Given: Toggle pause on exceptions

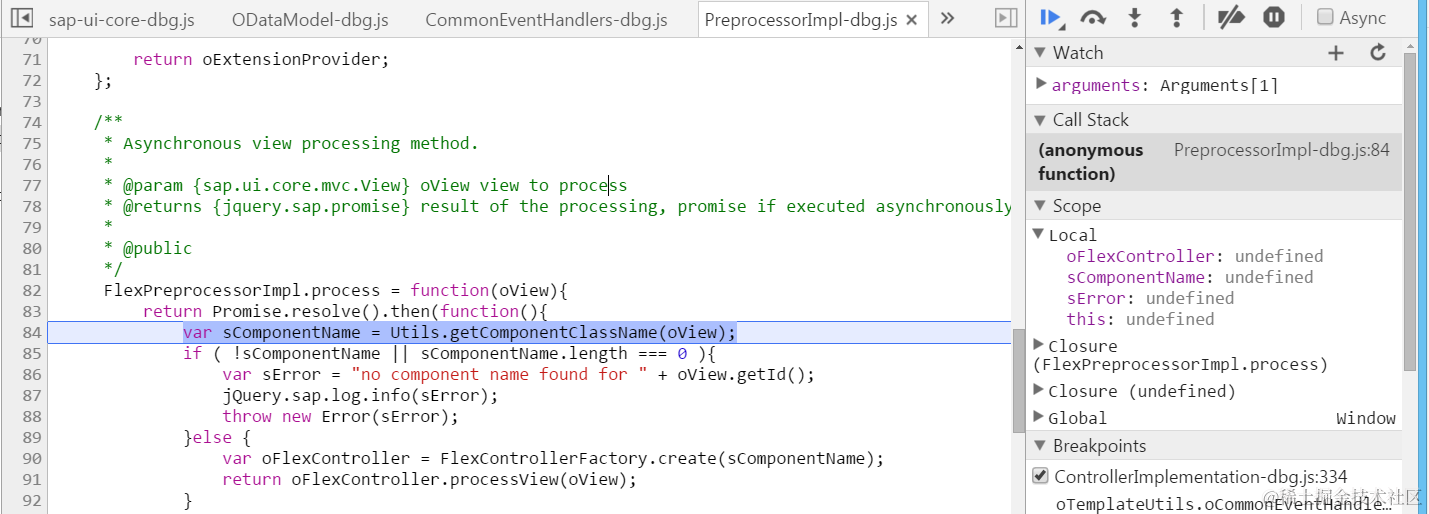Looking at the screenshot, I should pyautogui.click(x=1273, y=17).
